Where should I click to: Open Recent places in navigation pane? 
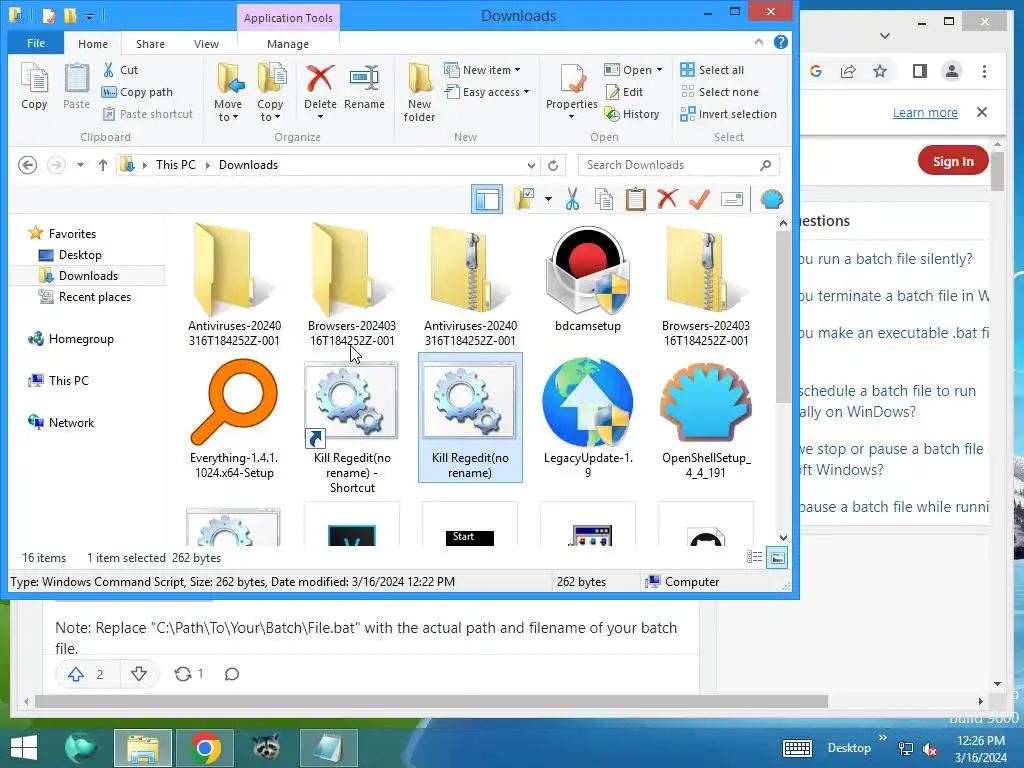tap(94, 296)
